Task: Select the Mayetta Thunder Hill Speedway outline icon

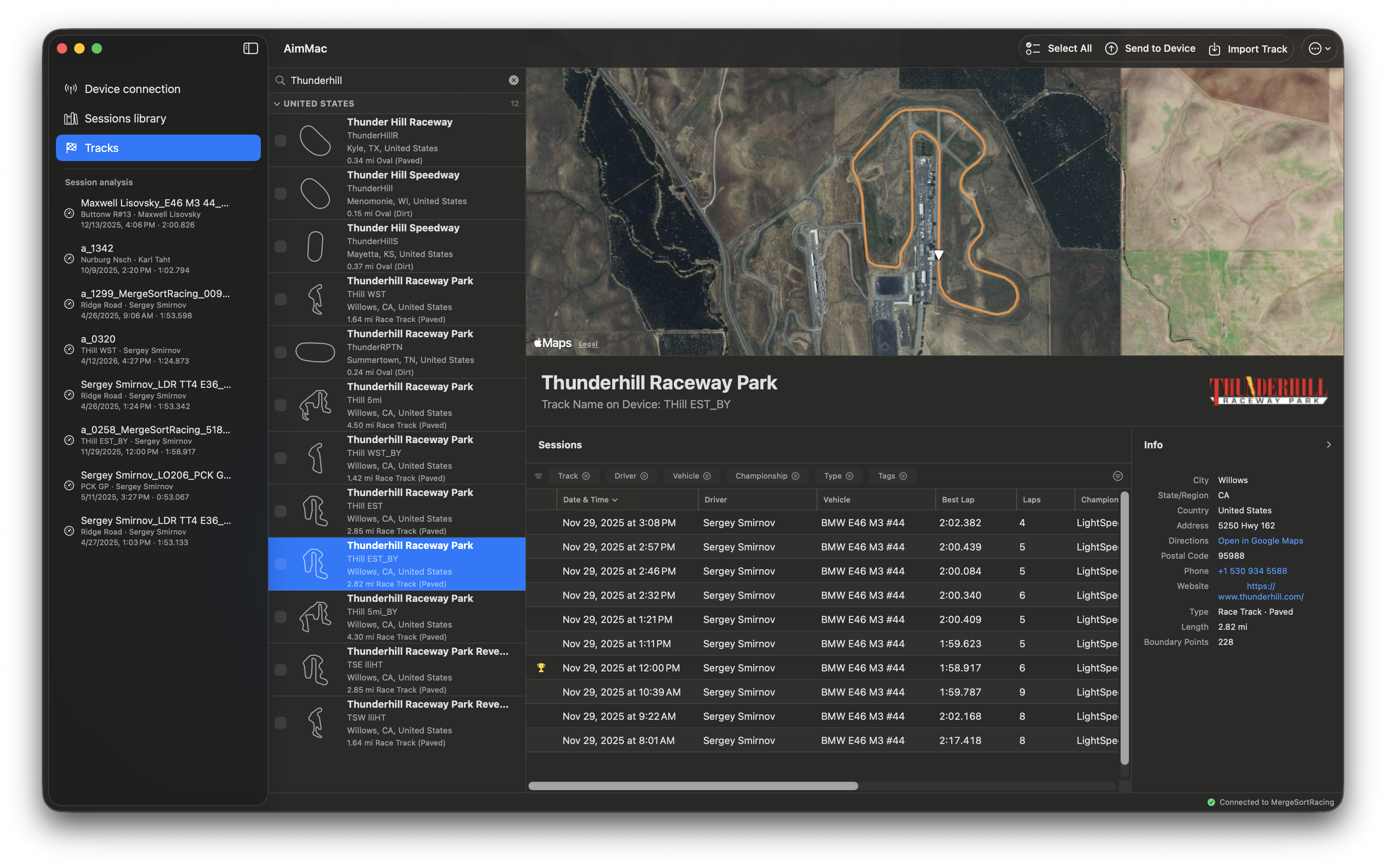Action: tap(315, 246)
